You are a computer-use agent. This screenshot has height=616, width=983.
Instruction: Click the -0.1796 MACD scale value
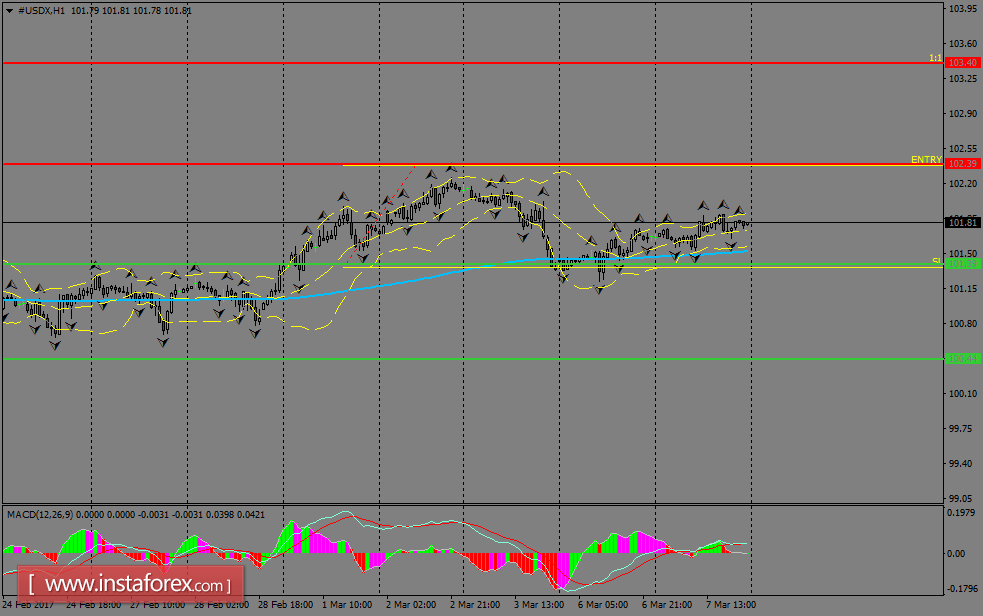point(964,589)
